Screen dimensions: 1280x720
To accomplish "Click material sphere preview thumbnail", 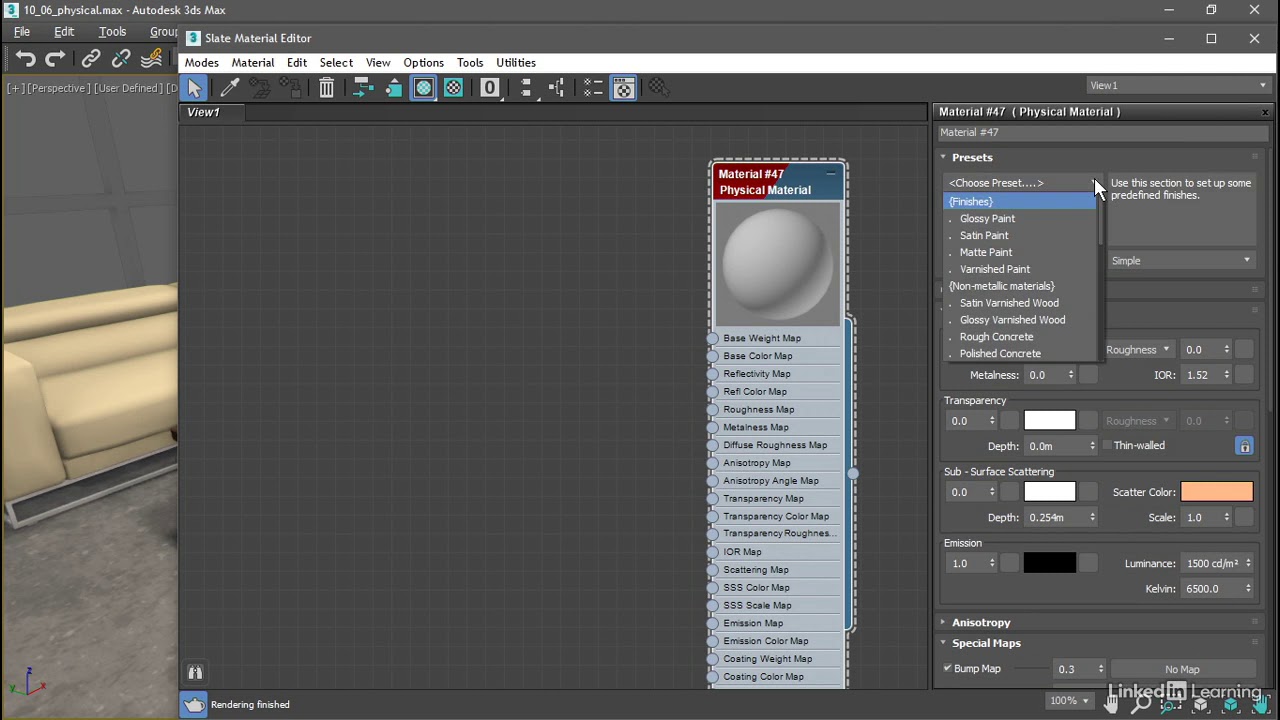I will (x=778, y=263).
